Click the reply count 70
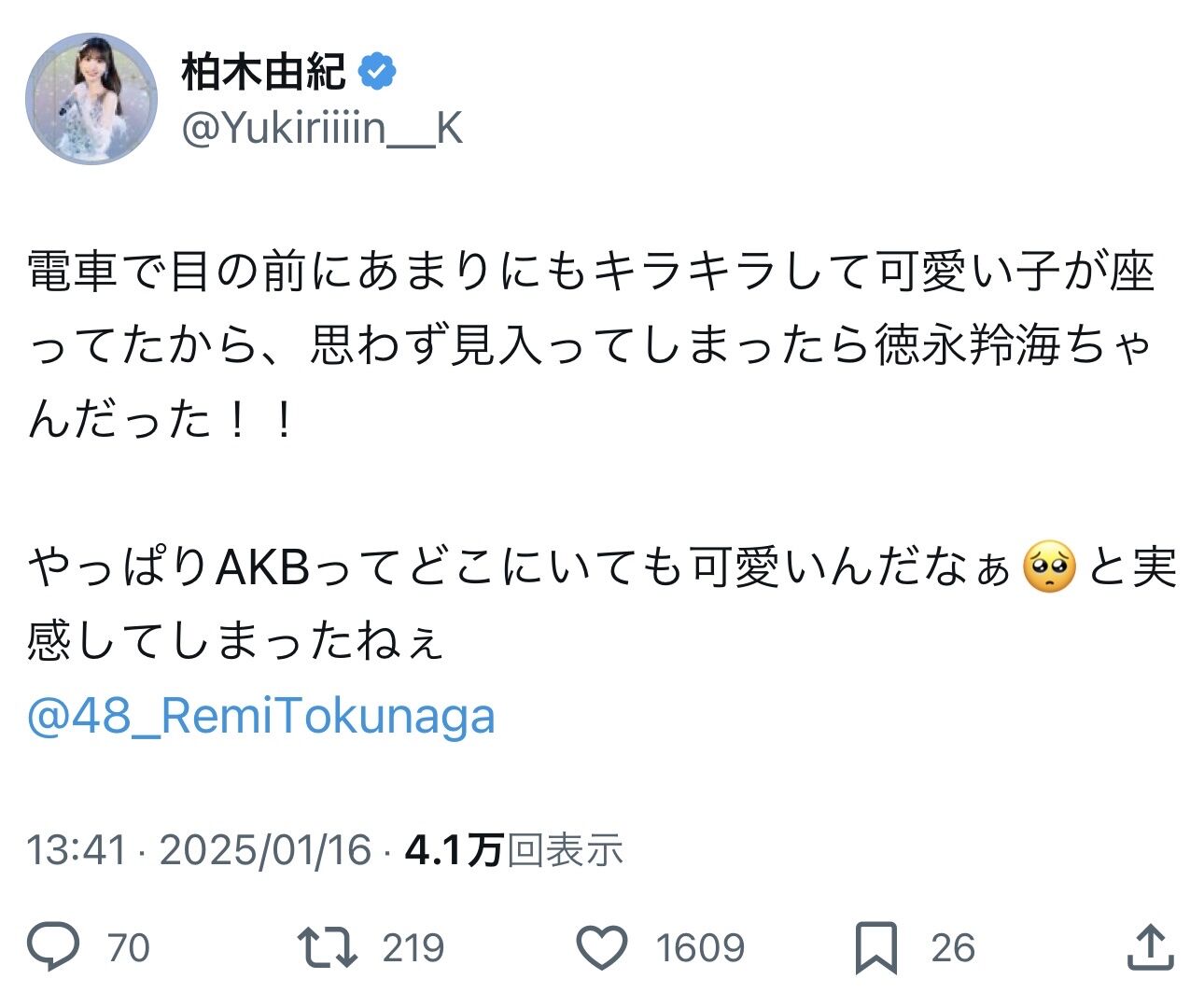This screenshot has width=1204, height=1007. click(x=129, y=947)
